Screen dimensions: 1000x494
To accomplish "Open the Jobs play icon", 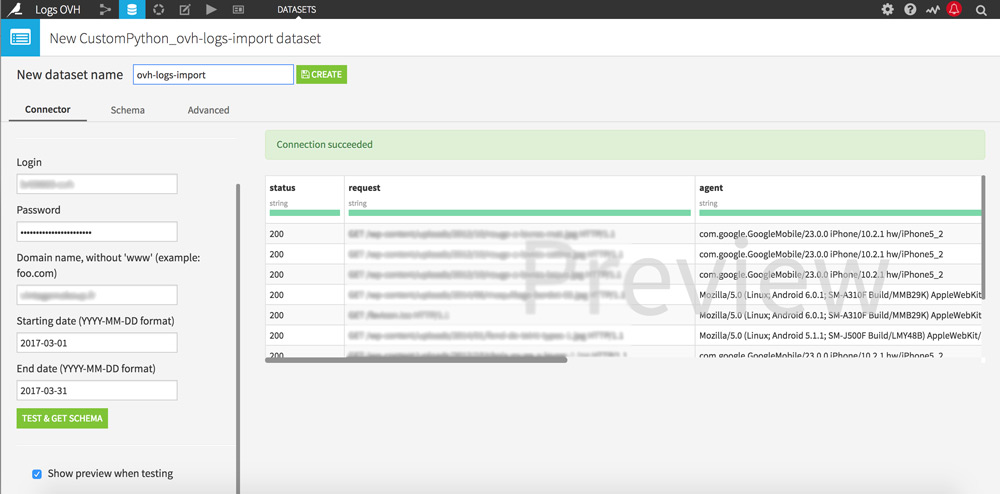I will point(212,9).
